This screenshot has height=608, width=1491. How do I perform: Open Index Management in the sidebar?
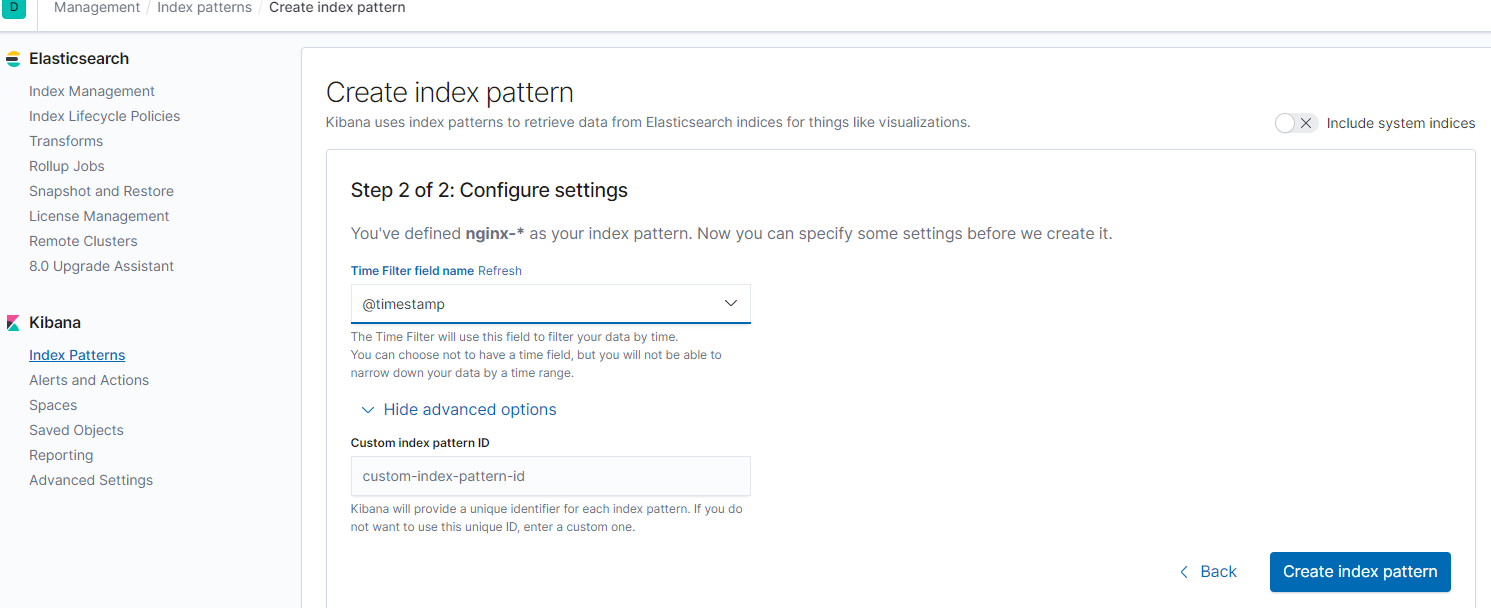tap(92, 91)
